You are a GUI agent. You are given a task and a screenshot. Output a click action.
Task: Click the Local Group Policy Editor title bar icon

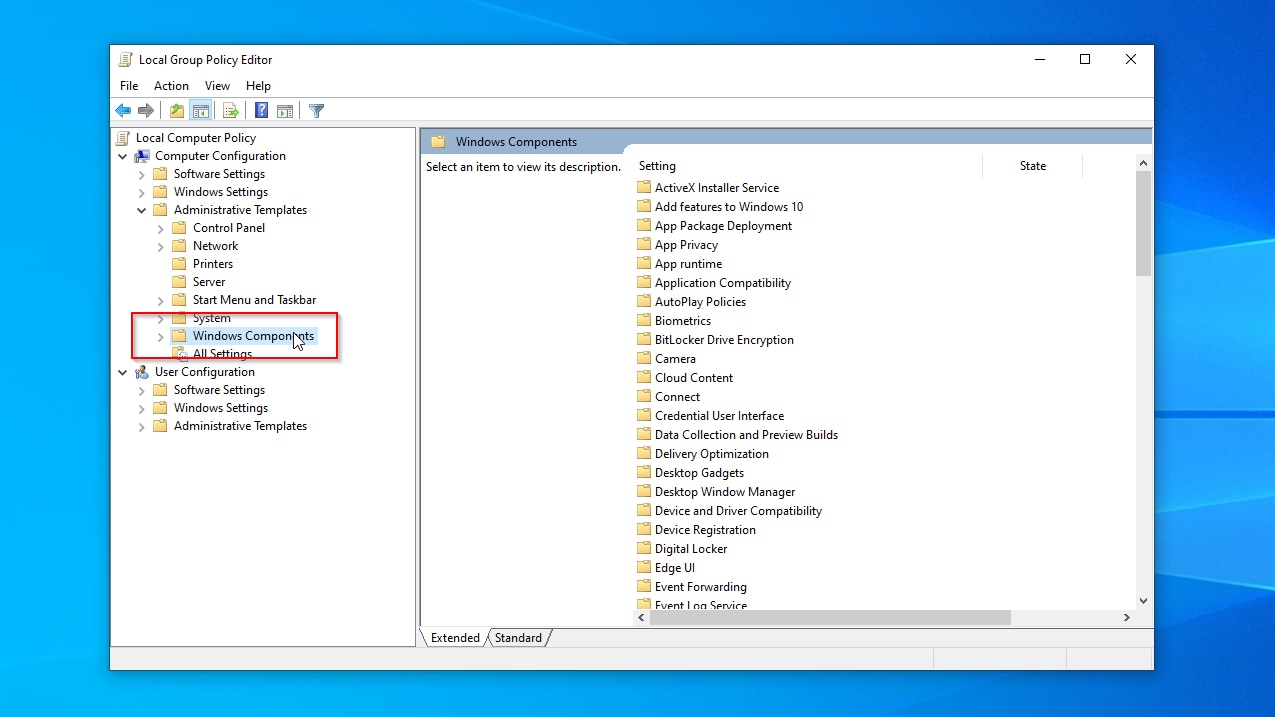(x=126, y=60)
